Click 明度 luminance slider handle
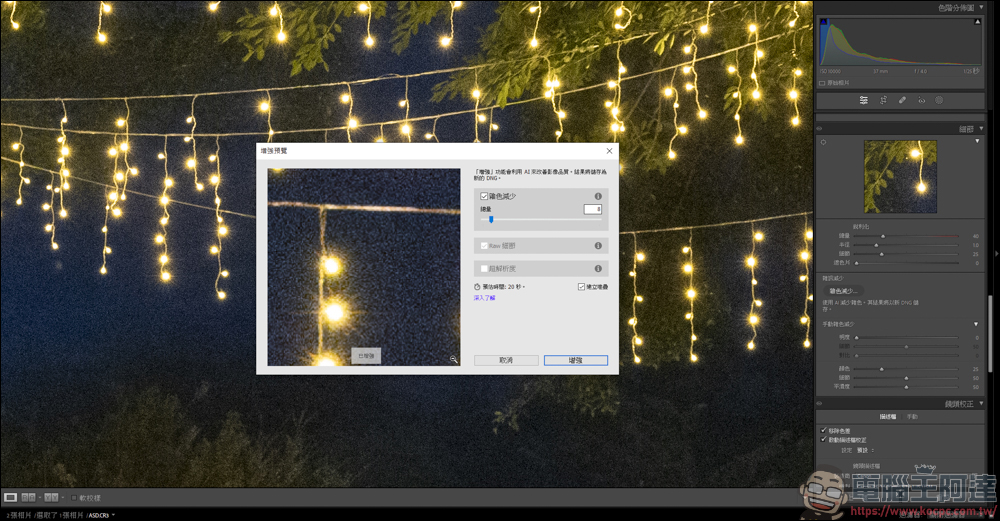This screenshot has height=521, width=1000. tap(857, 337)
